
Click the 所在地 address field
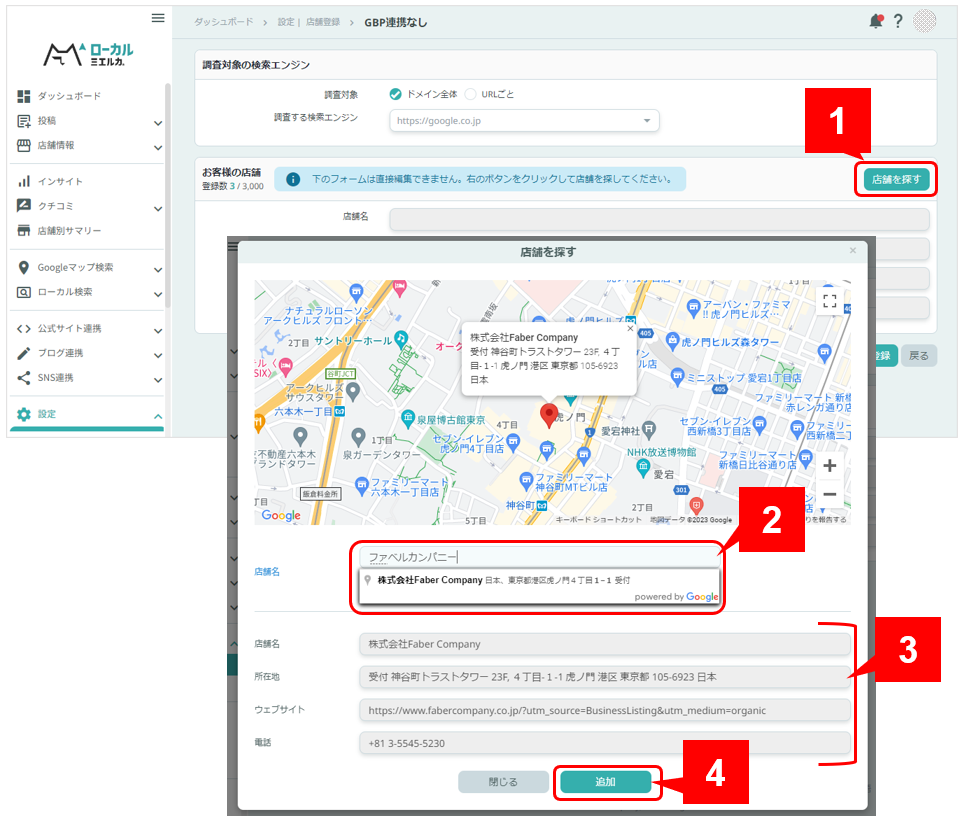click(604, 677)
